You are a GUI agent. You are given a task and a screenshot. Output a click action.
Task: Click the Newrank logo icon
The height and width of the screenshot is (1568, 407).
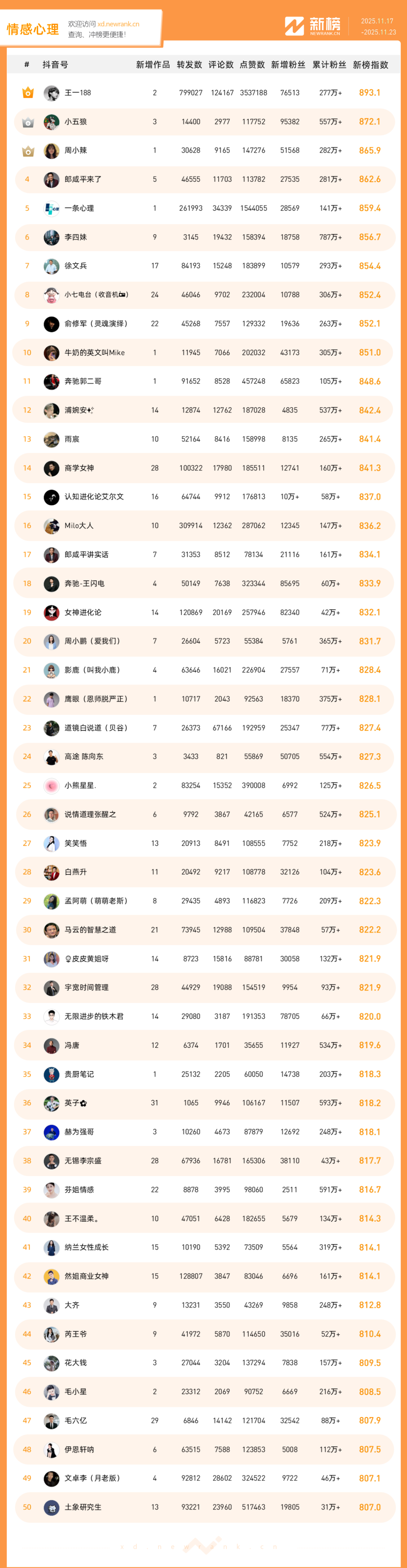[x=294, y=26]
